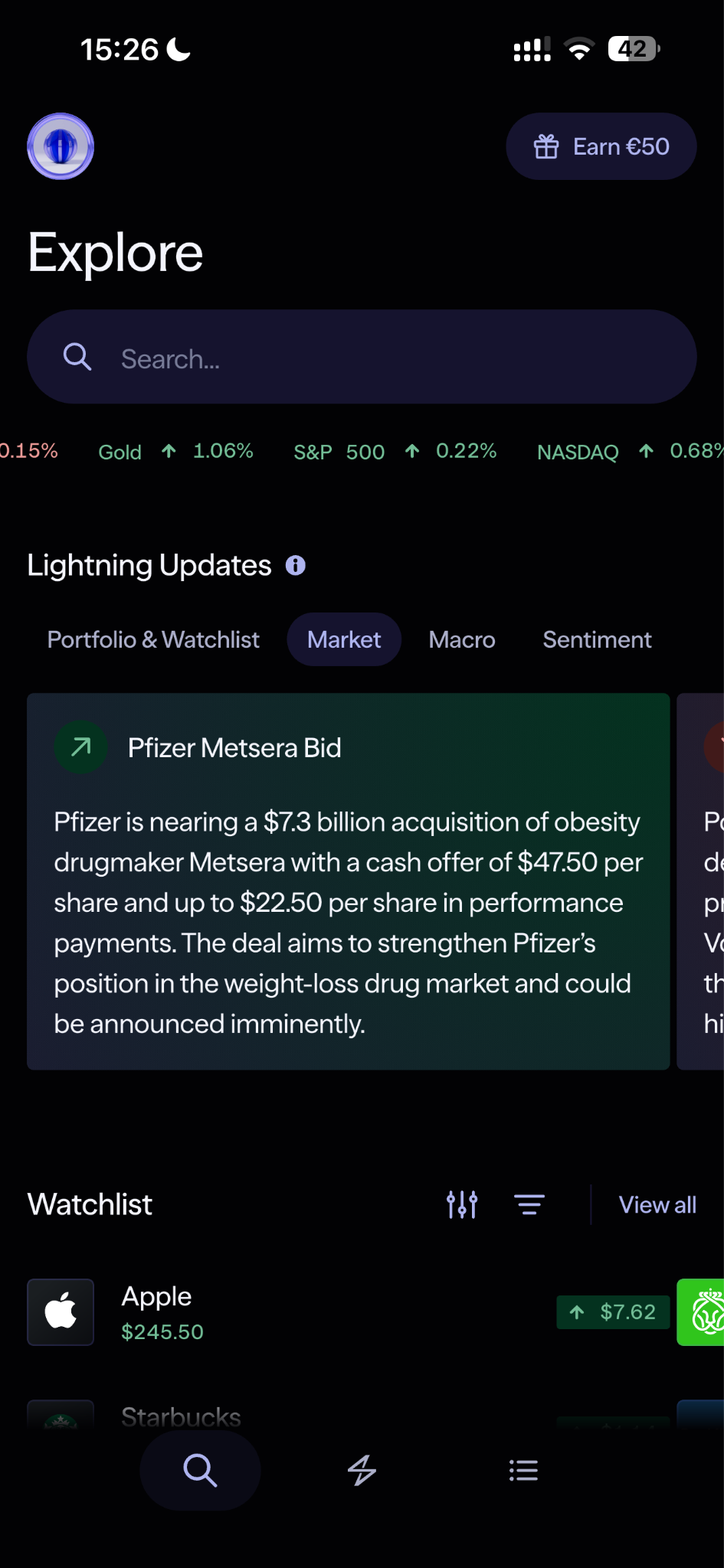Open the Lightning updates icon in bottom navigation
The width and height of the screenshot is (724, 1568).
click(362, 1470)
